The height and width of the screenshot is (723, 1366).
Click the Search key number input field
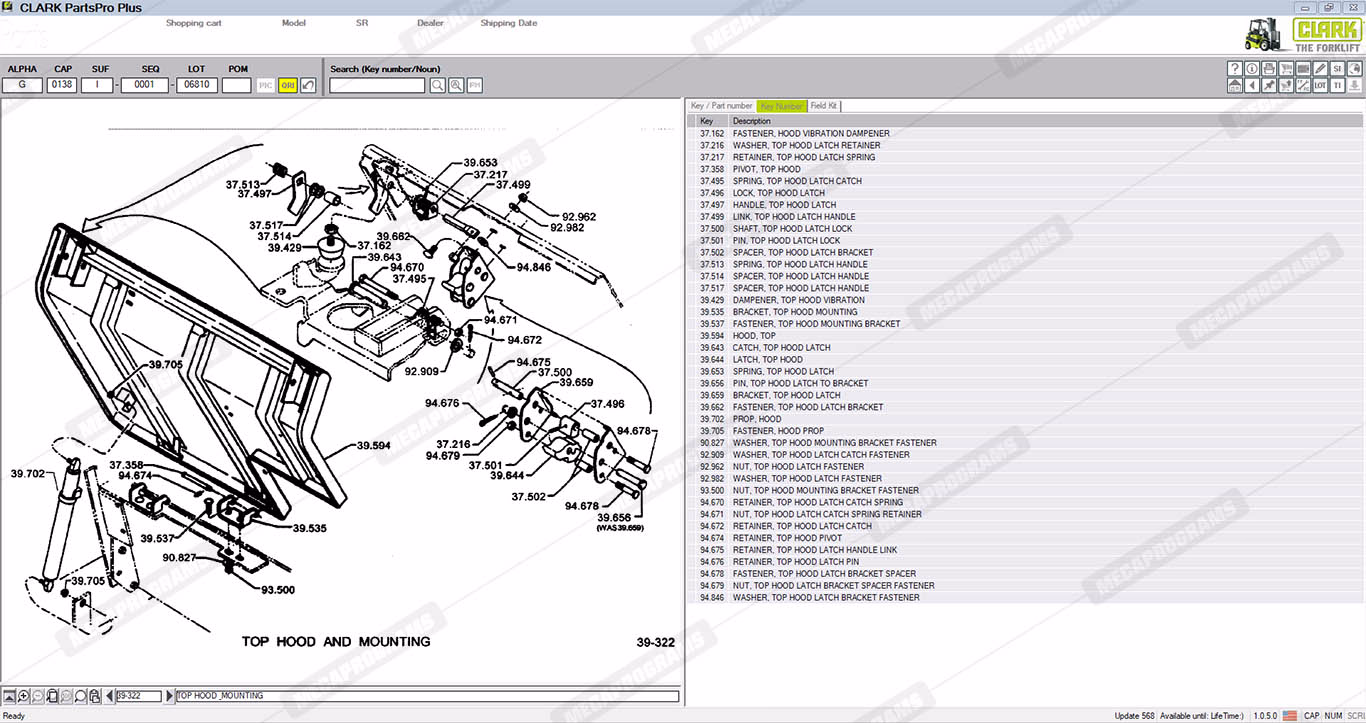click(377, 86)
